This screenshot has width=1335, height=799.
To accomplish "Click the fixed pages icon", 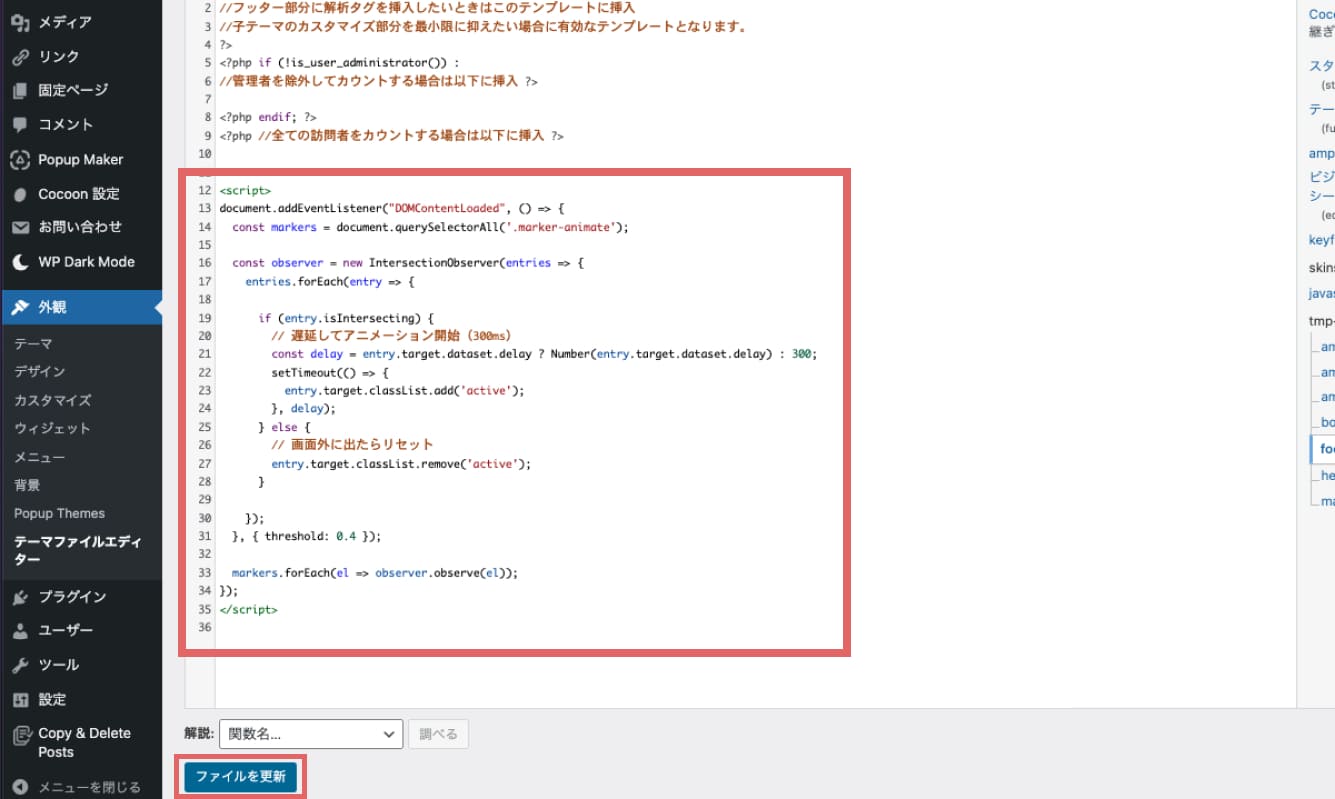I will coord(20,91).
